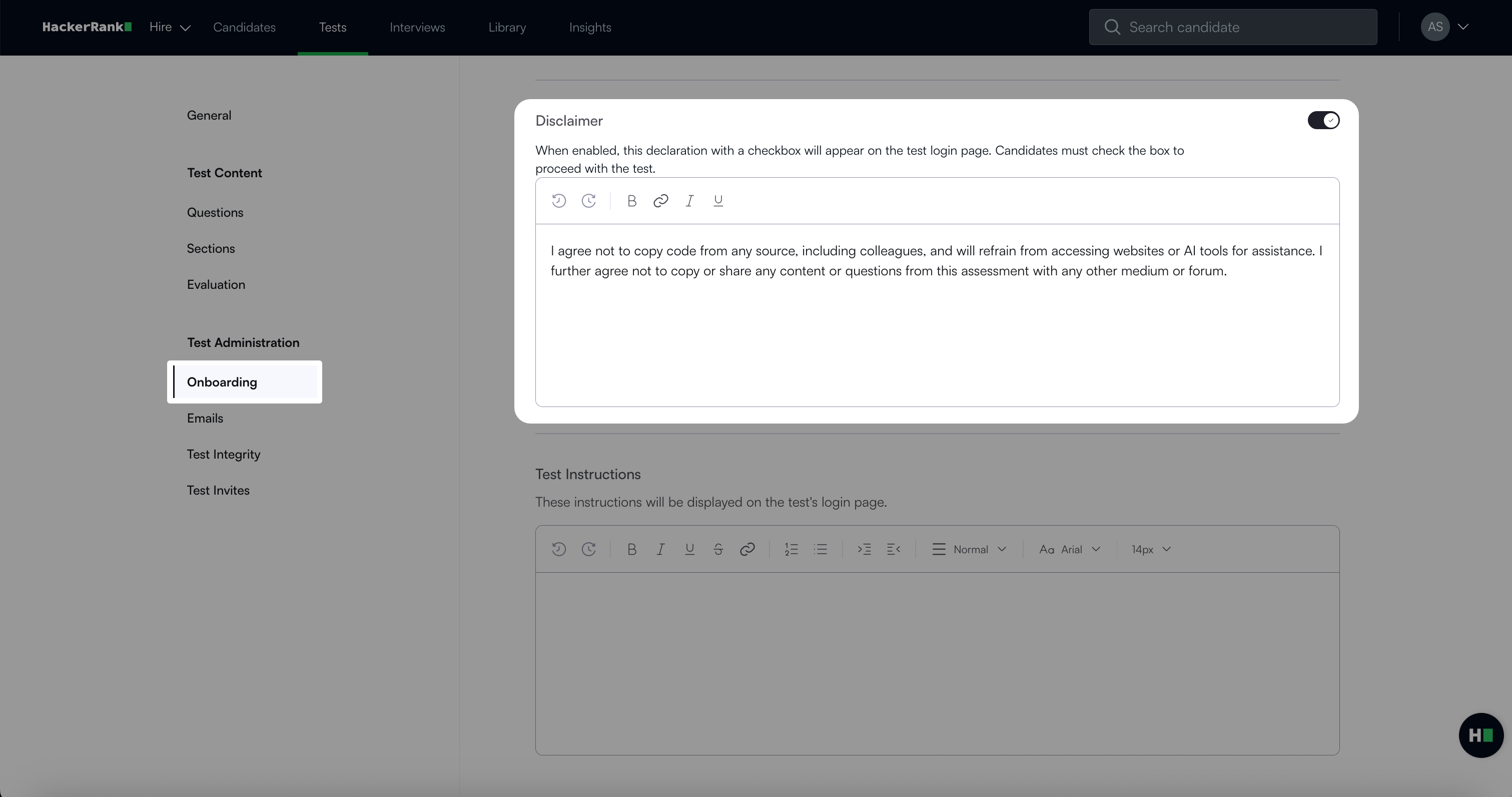Apply strikethrough in the Test Instructions toolbar

718,549
